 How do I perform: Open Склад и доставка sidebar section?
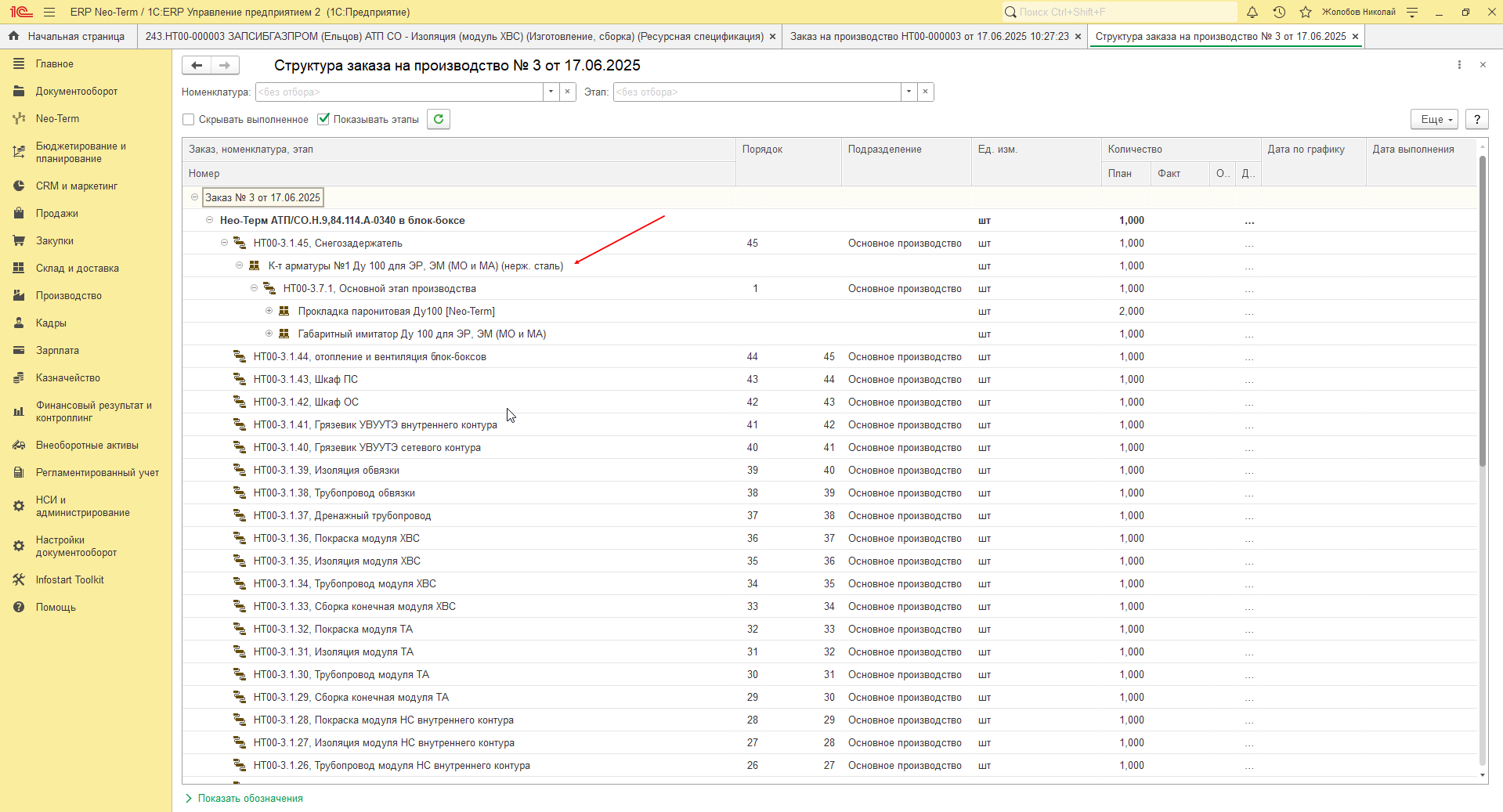[x=77, y=269]
